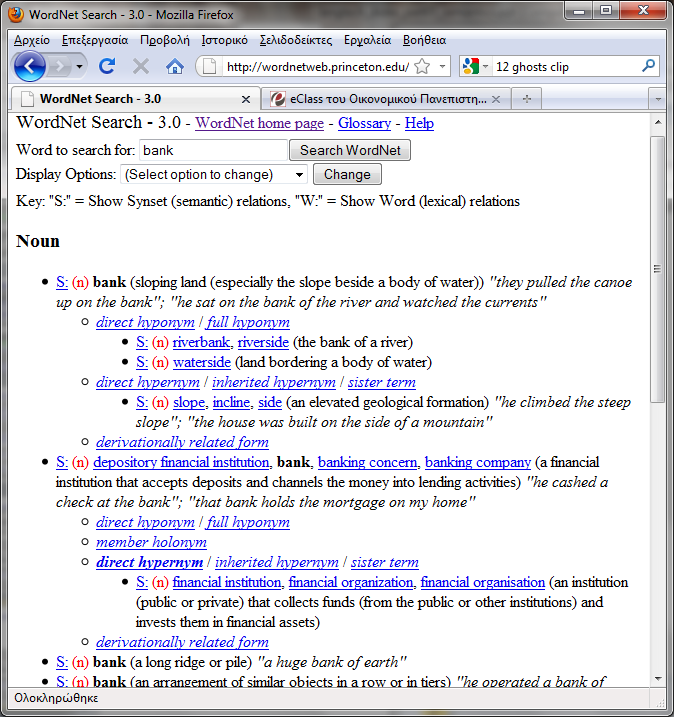Open the banking company link
This screenshot has width=674, height=717.
pos(478,462)
